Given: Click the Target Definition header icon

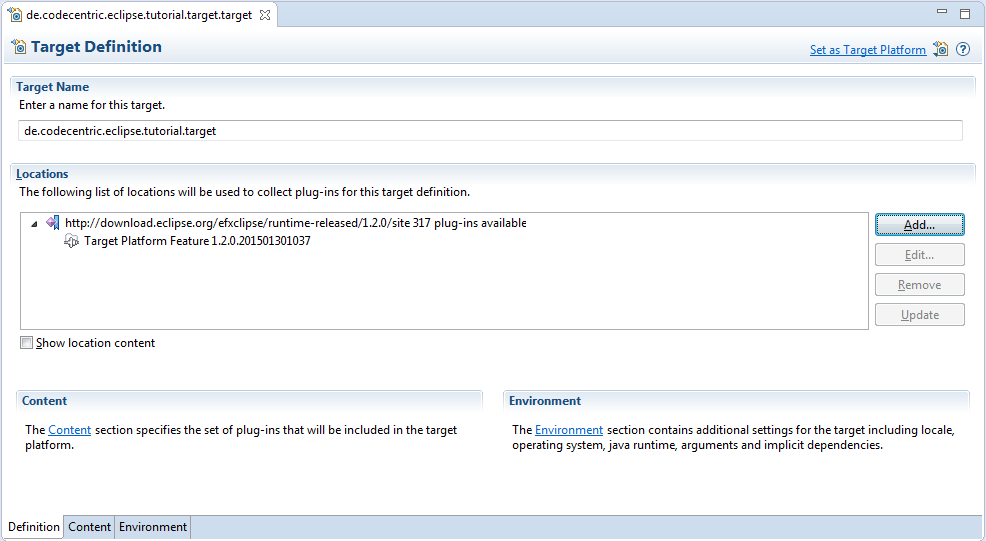Looking at the screenshot, I should (x=18, y=47).
